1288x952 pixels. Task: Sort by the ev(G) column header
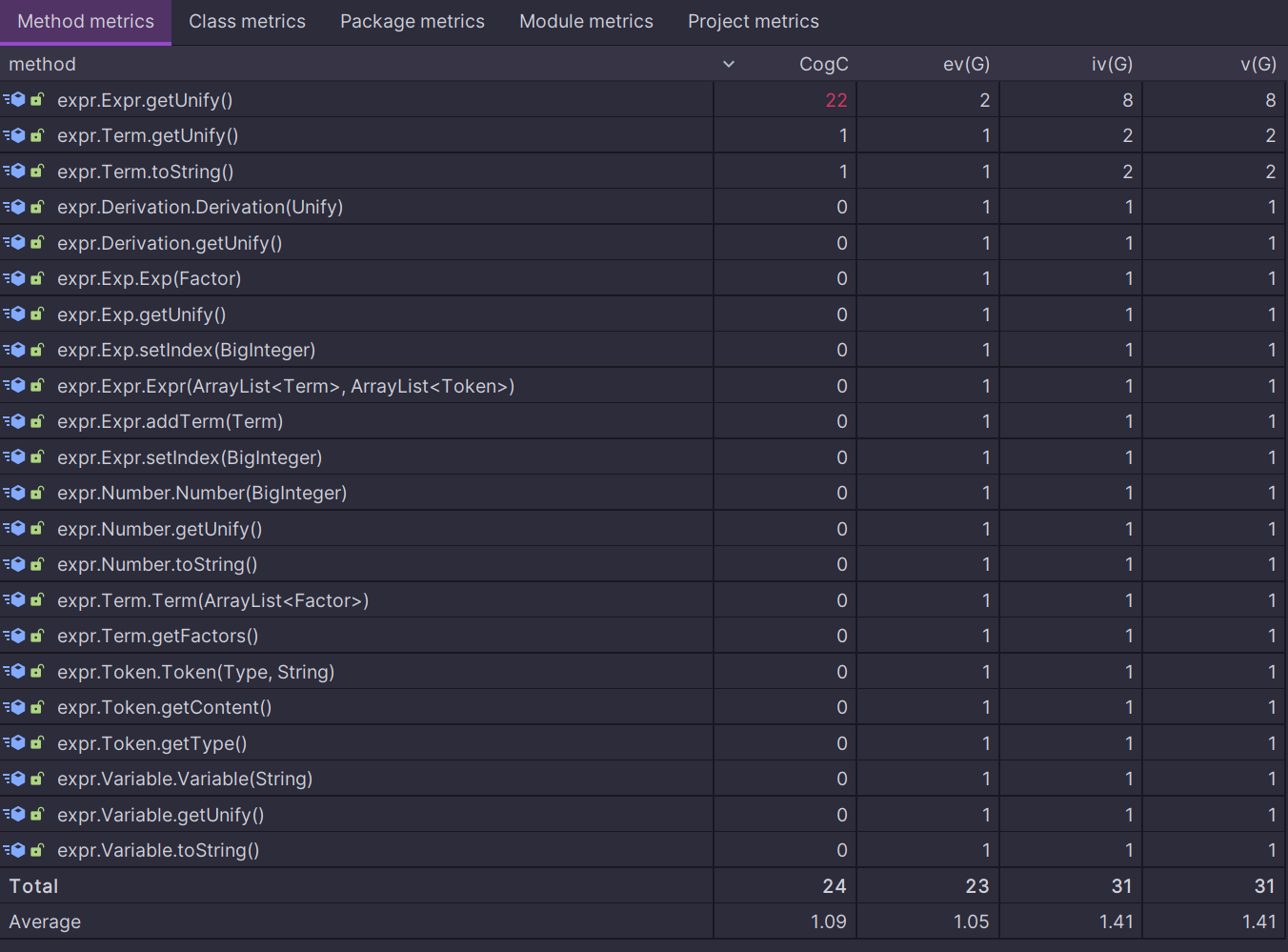click(966, 64)
